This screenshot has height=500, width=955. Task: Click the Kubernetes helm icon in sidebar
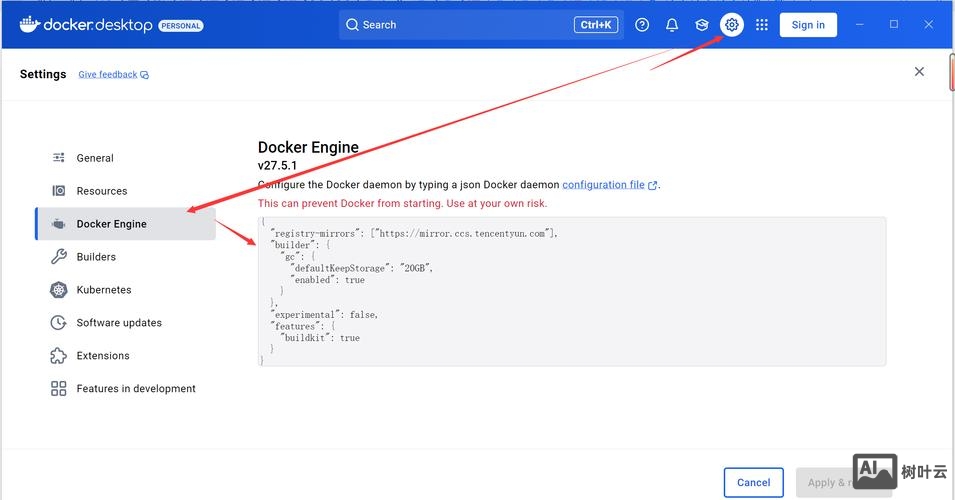[58, 290]
